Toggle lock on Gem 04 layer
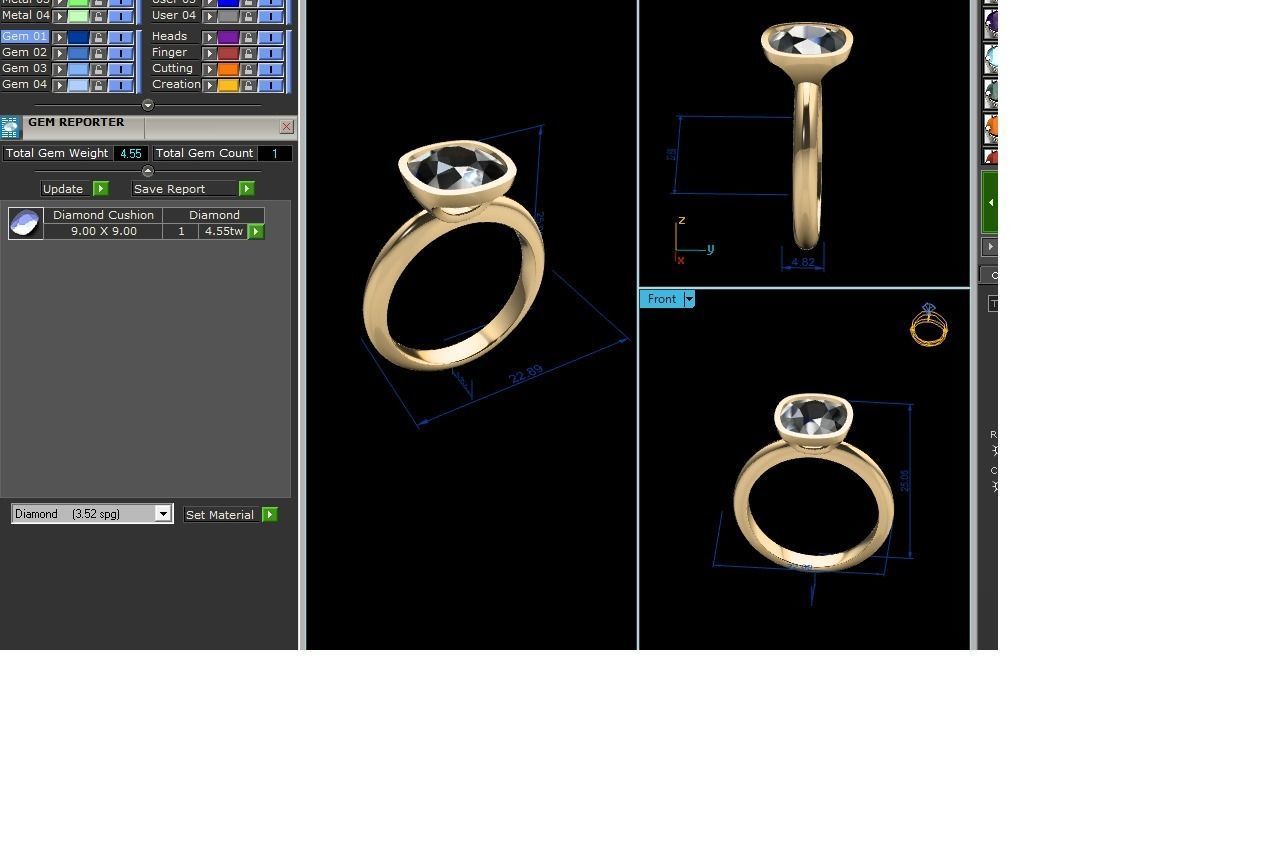Image resolution: width=1274 pixels, height=865 pixels. click(x=98, y=85)
